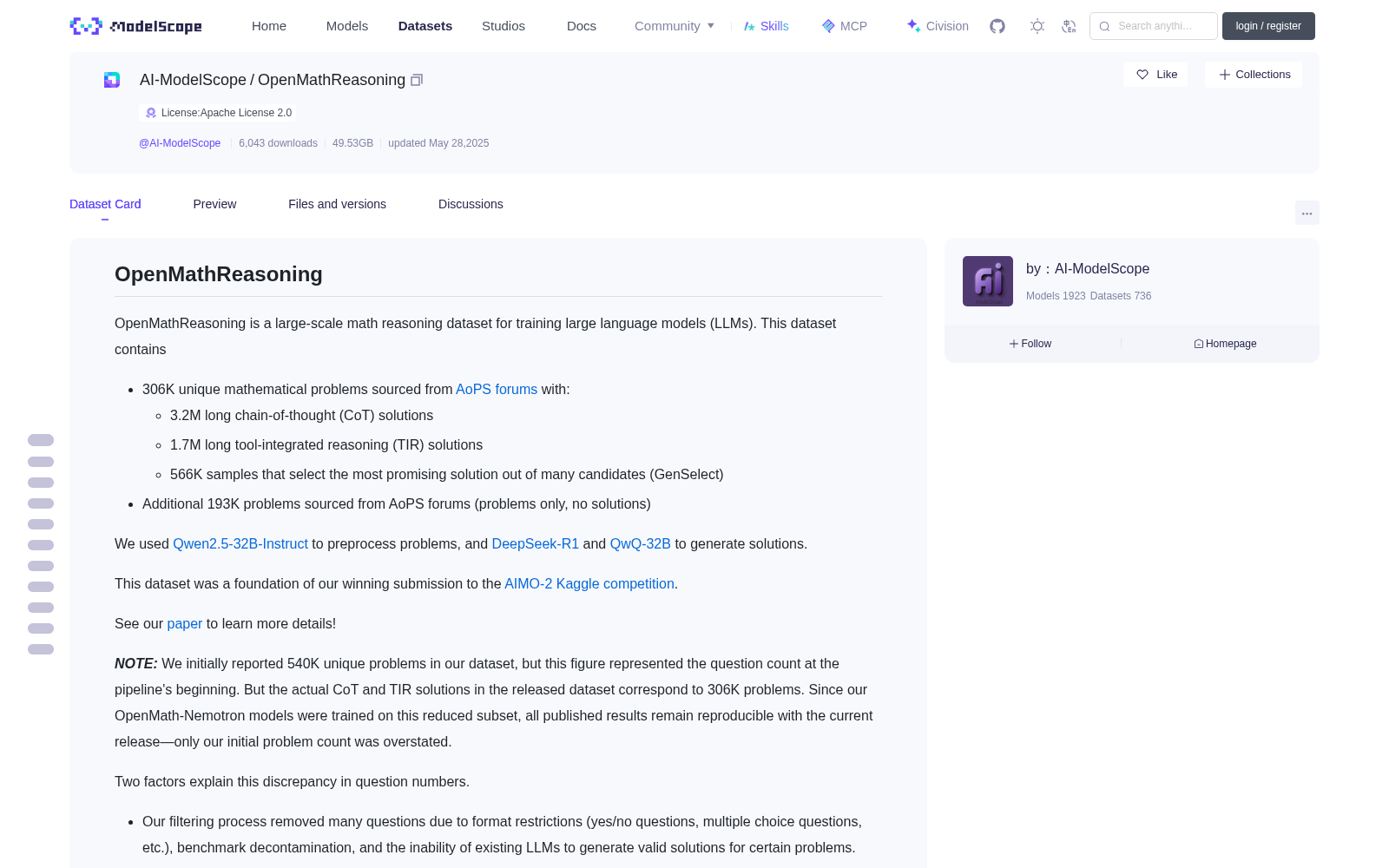Open the Qwen2.5-32B-Instruct link

pyautogui.click(x=240, y=544)
